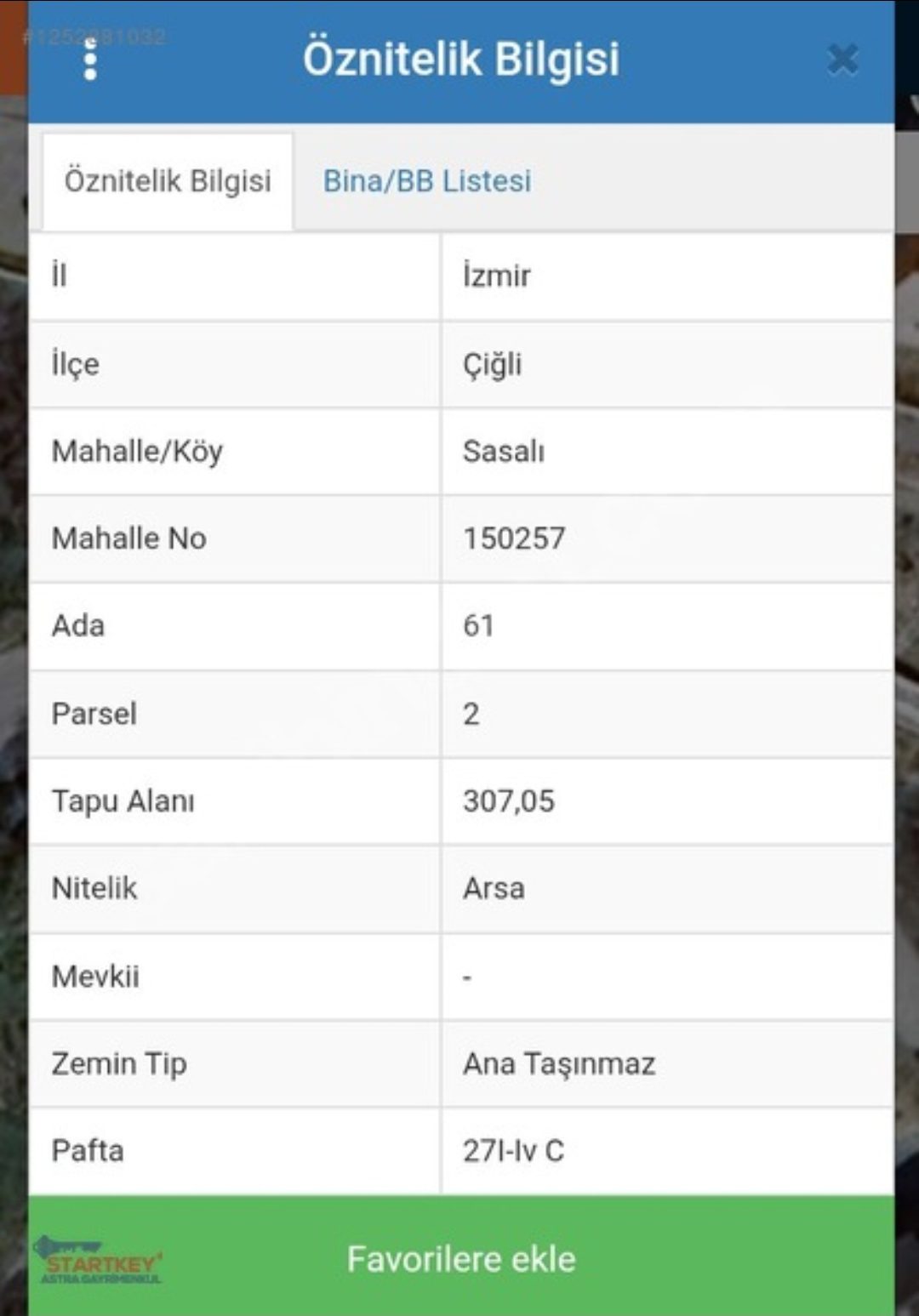Click the İzmir province value
919x1316 pixels.
(497, 276)
